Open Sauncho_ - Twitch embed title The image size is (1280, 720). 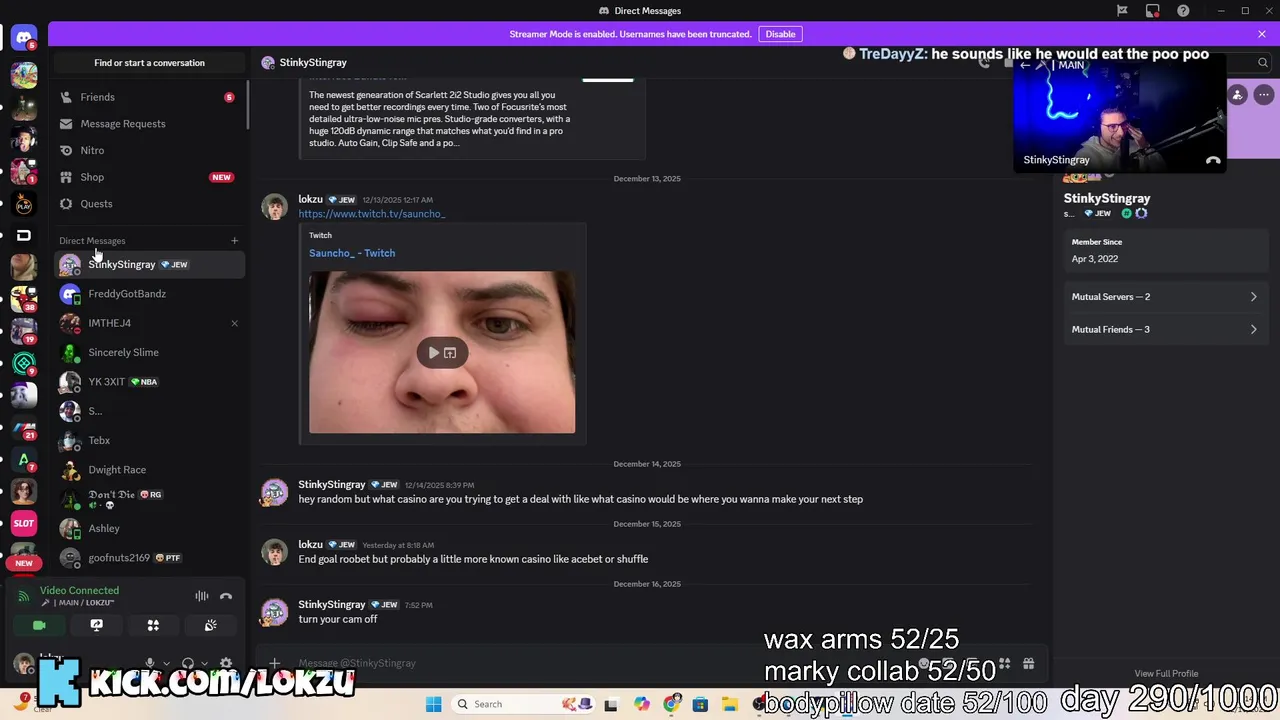click(352, 253)
